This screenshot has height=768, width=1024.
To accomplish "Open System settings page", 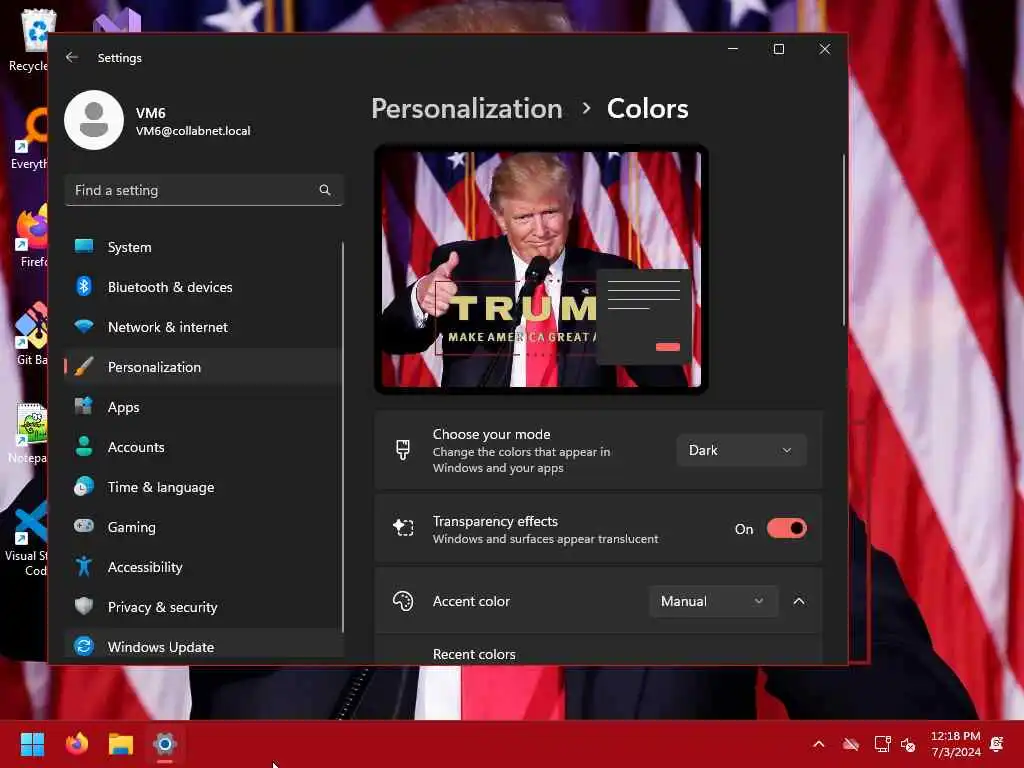I will (203, 247).
